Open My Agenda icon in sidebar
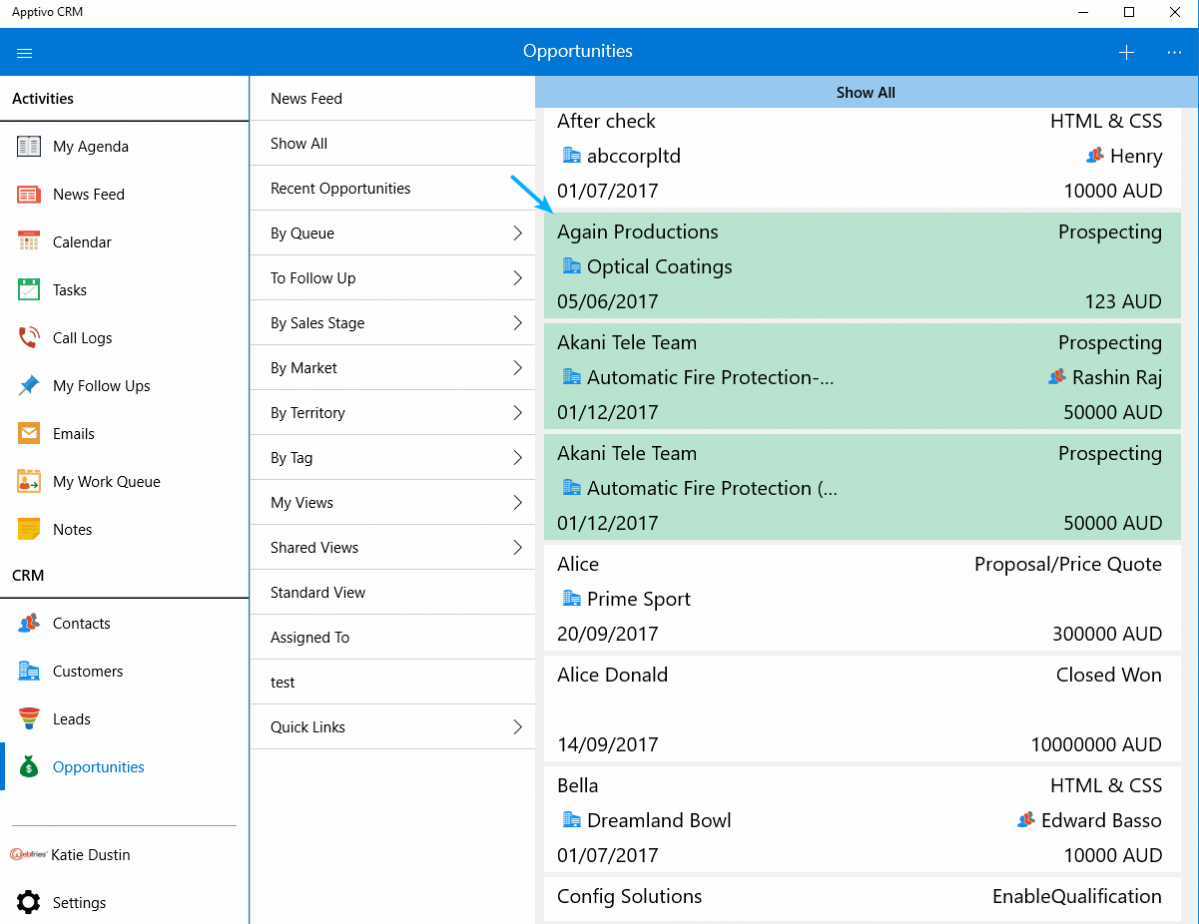Image resolution: width=1199 pixels, height=924 pixels. point(29,147)
